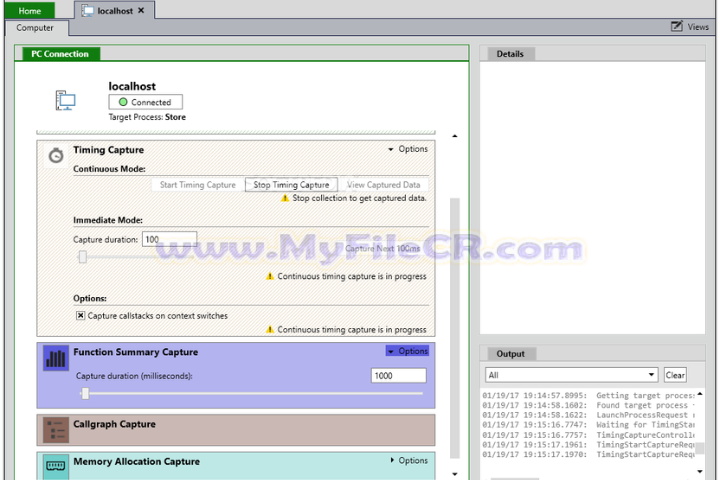
Task: Expand Timing Capture Options
Action: [408, 149]
